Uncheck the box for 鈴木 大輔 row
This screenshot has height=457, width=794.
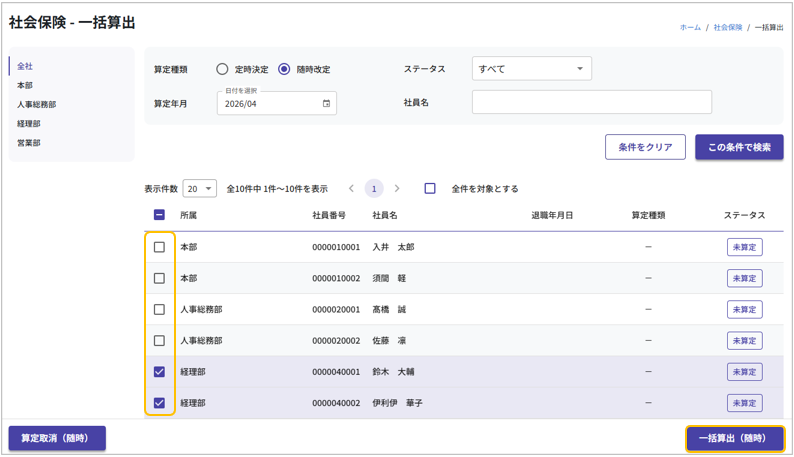click(x=159, y=372)
